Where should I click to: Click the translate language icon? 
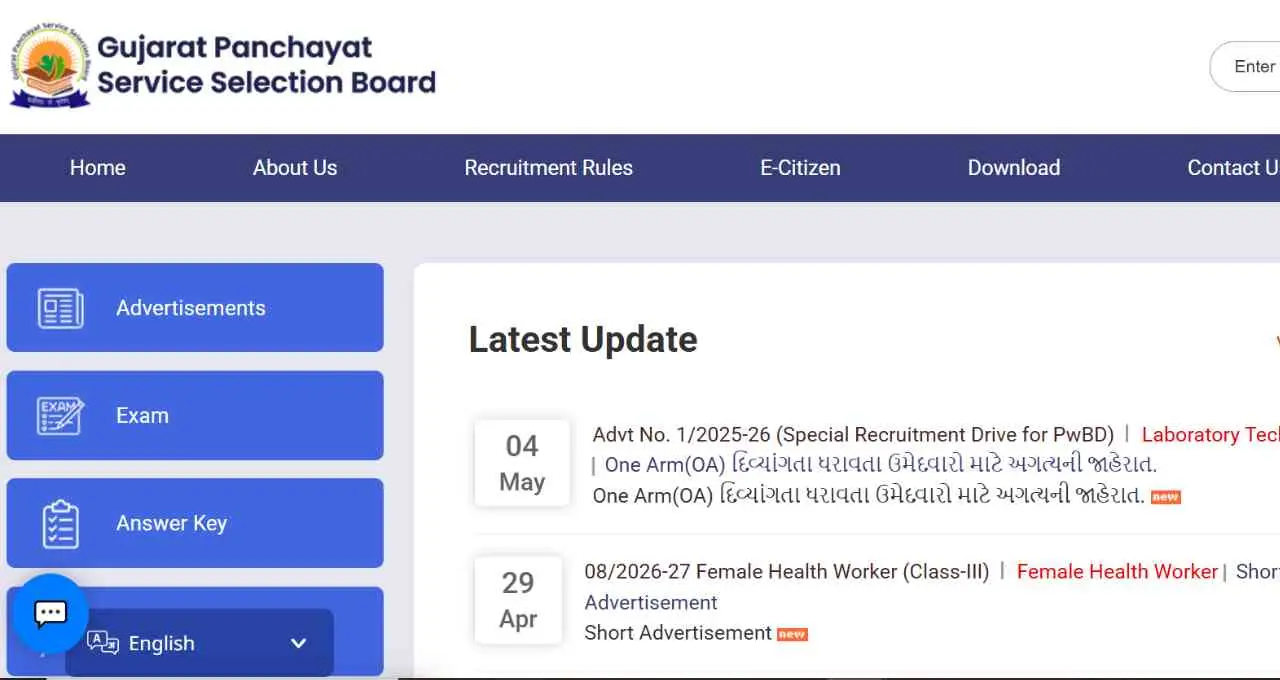click(103, 643)
